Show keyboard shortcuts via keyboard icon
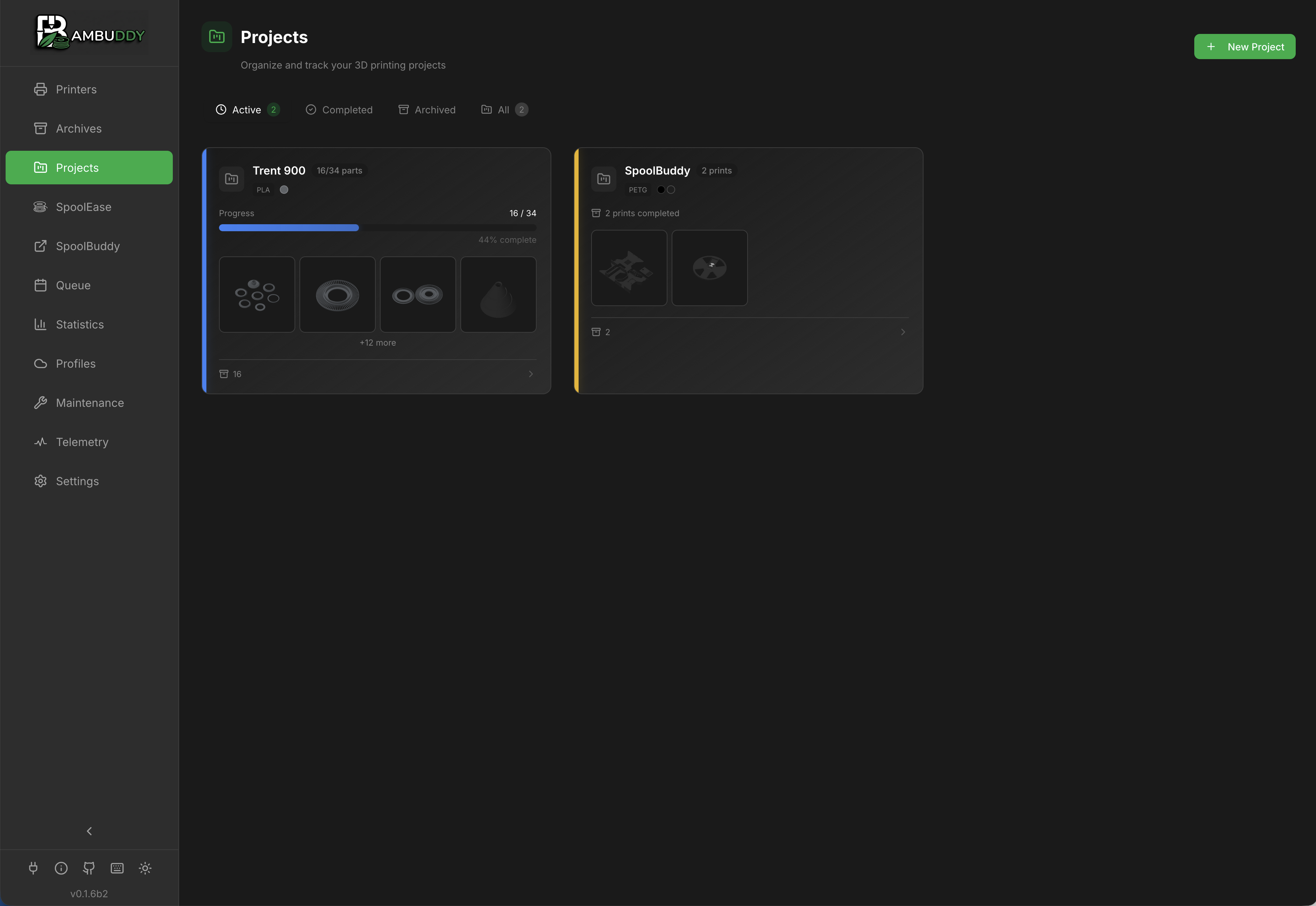 (117, 868)
